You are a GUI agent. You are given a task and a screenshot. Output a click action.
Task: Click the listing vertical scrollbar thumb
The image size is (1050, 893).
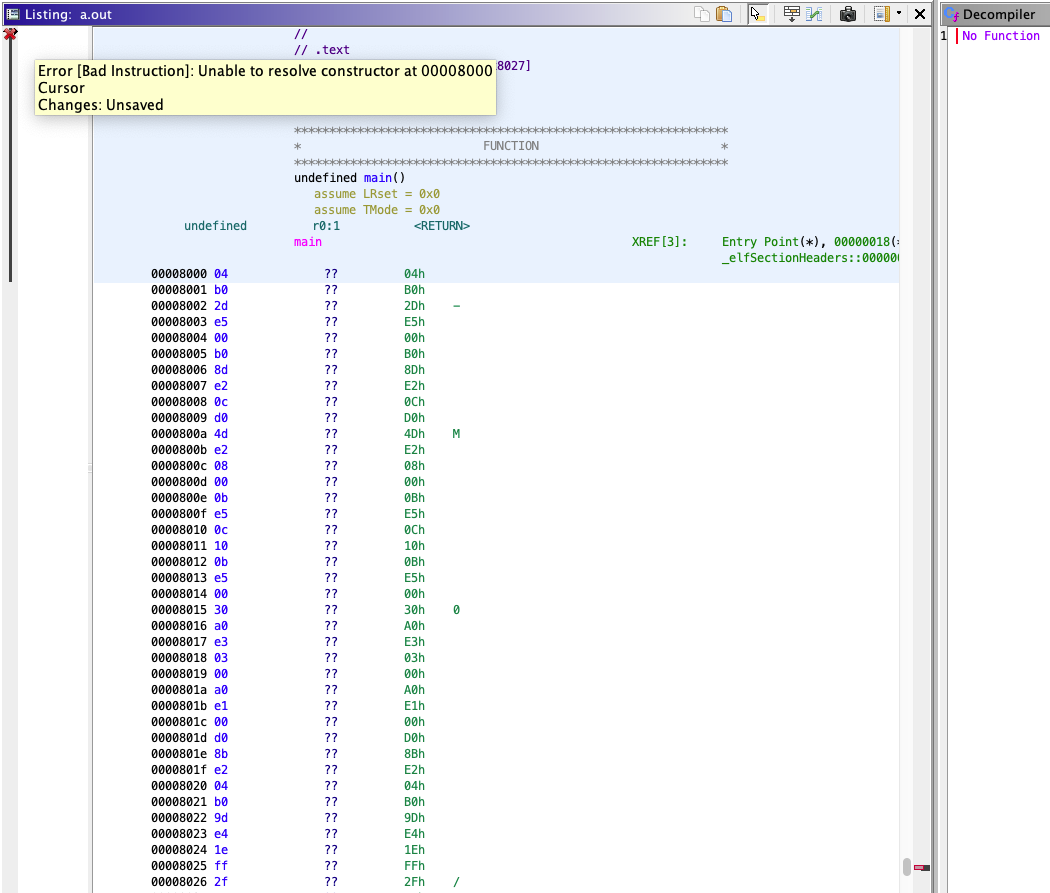pos(907,867)
